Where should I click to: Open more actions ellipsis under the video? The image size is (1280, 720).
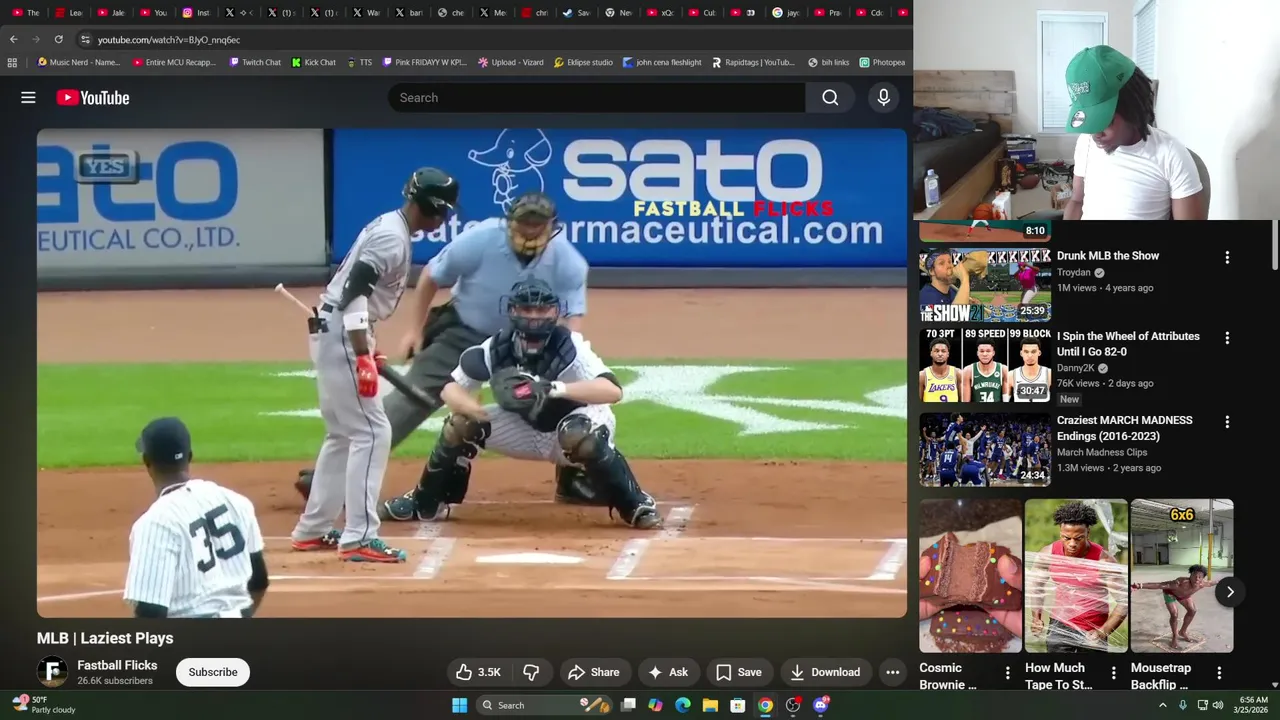tap(892, 672)
